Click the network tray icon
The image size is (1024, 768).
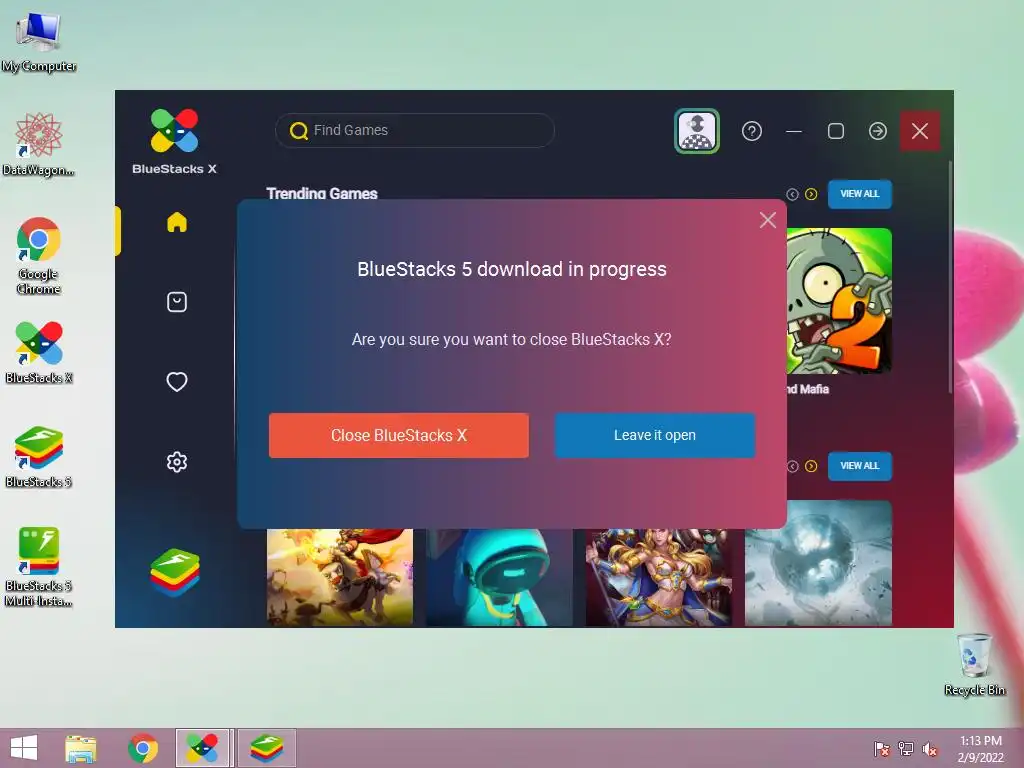906,749
